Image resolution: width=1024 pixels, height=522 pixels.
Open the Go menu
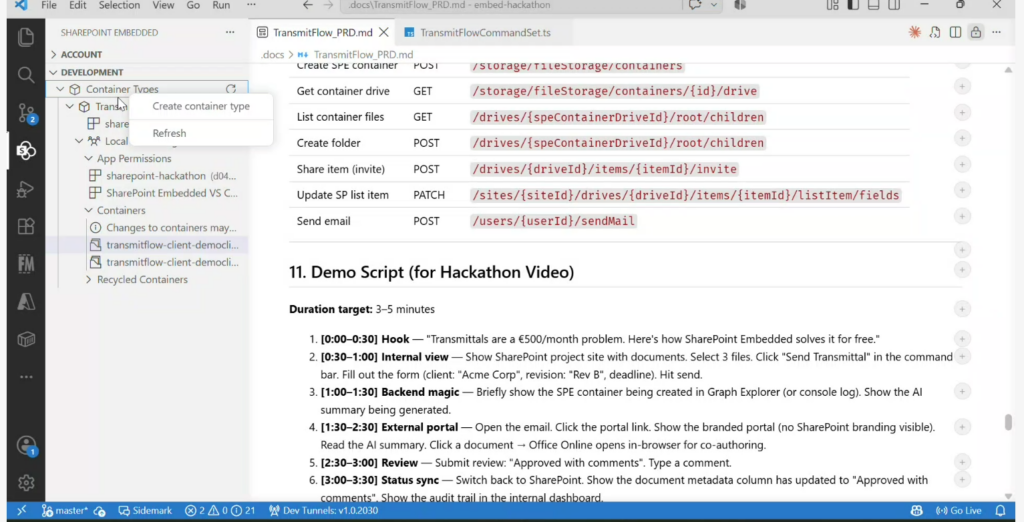coord(193,5)
